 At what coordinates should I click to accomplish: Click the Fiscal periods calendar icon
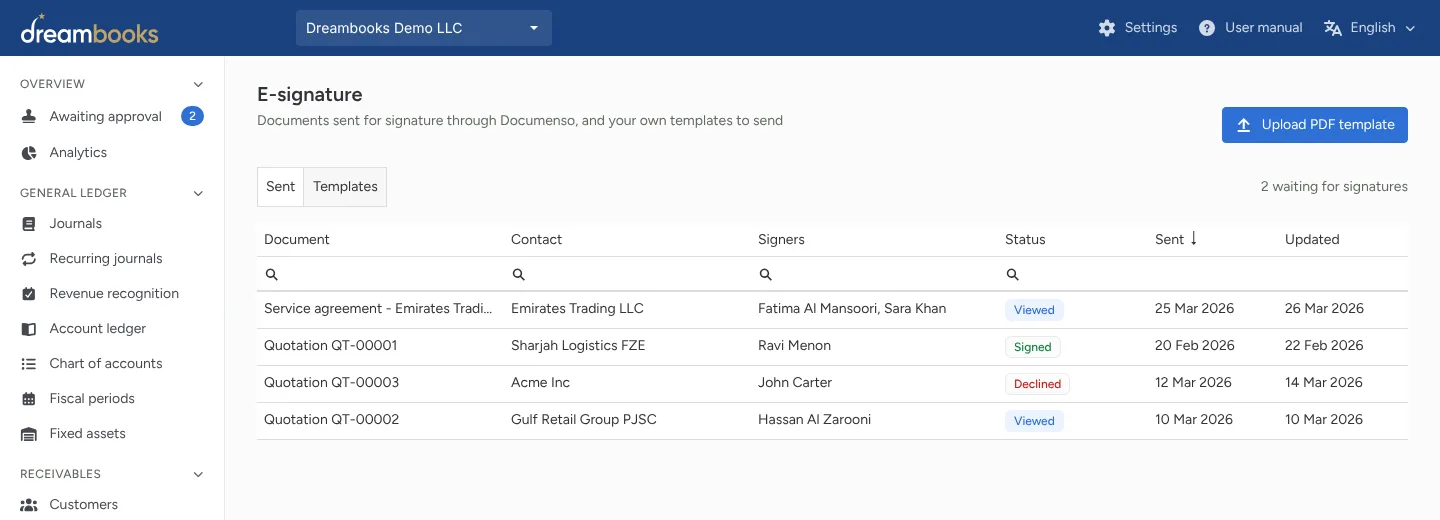click(x=29, y=399)
